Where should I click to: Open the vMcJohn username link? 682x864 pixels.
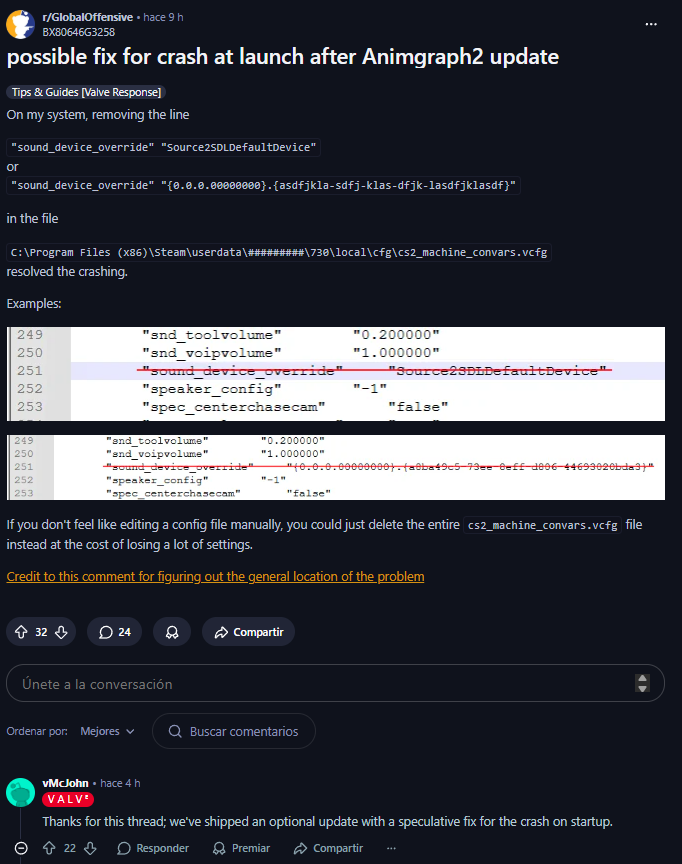pyautogui.click(x=66, y=783)
